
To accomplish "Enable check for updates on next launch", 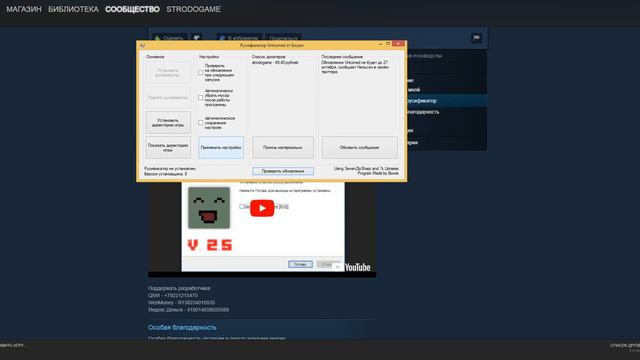I will pos(200,73).
